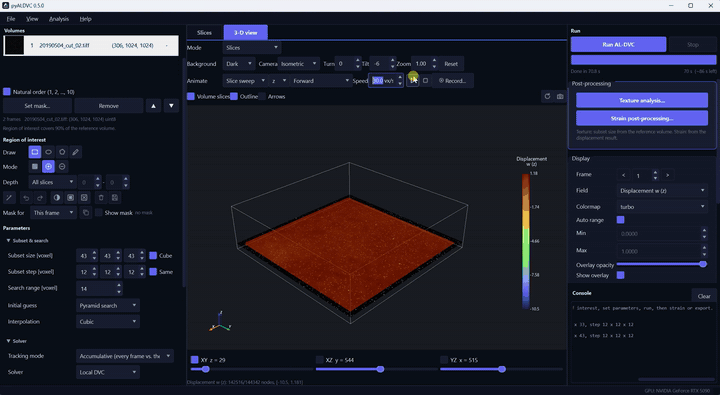The height and width of the screenshot is (395, 720).
Task: Move the volume down in the list
Action: click(171, 106)
